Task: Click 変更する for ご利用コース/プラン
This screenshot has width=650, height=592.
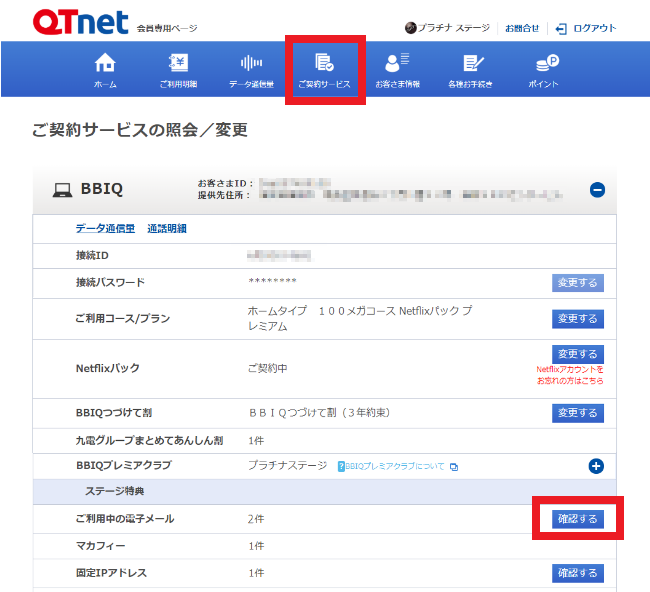Action: tap(577, 319)
